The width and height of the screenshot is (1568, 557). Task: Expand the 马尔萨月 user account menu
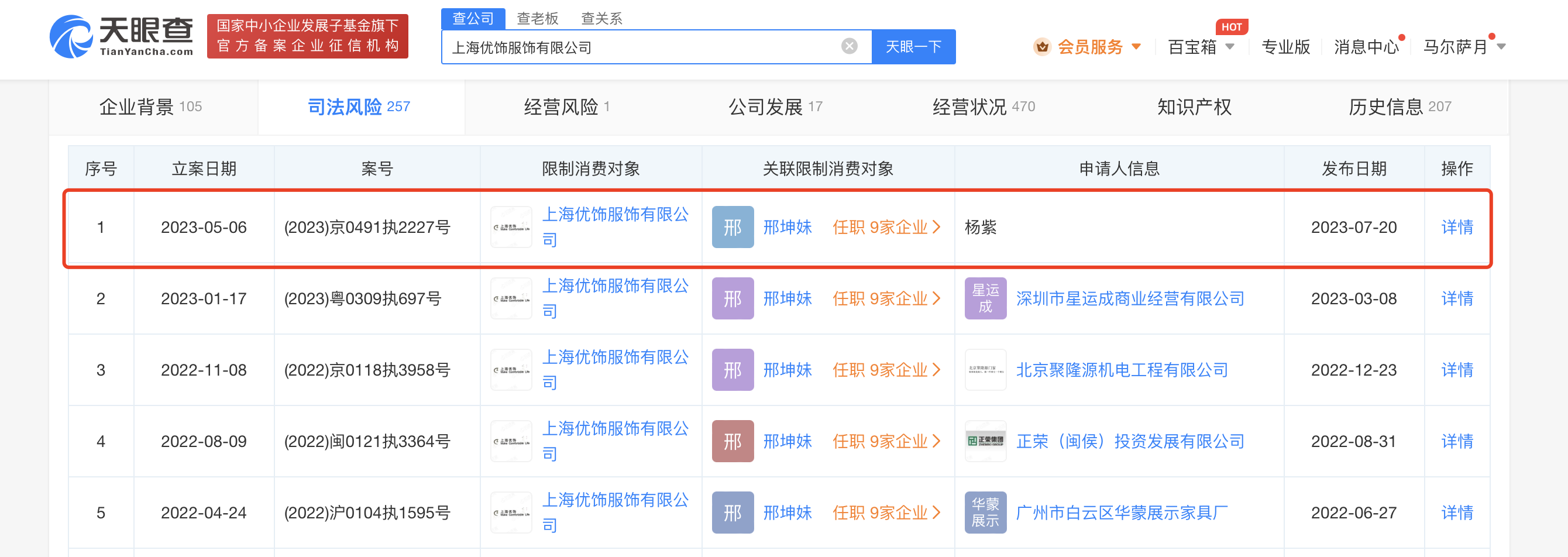click(x=1501, y=47)
